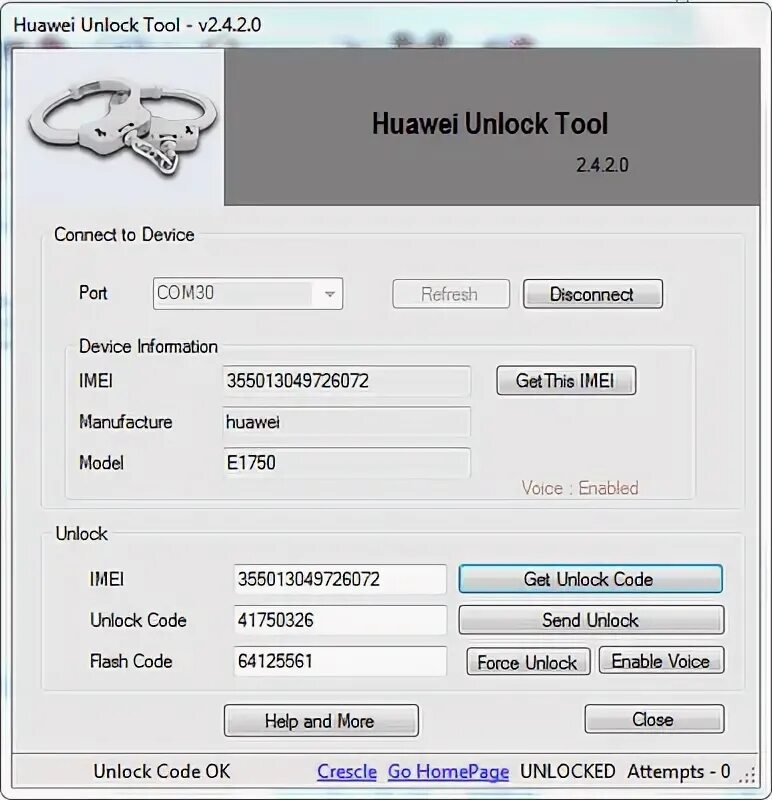Click the Close button
772x800 pixels.
point(654,719)
